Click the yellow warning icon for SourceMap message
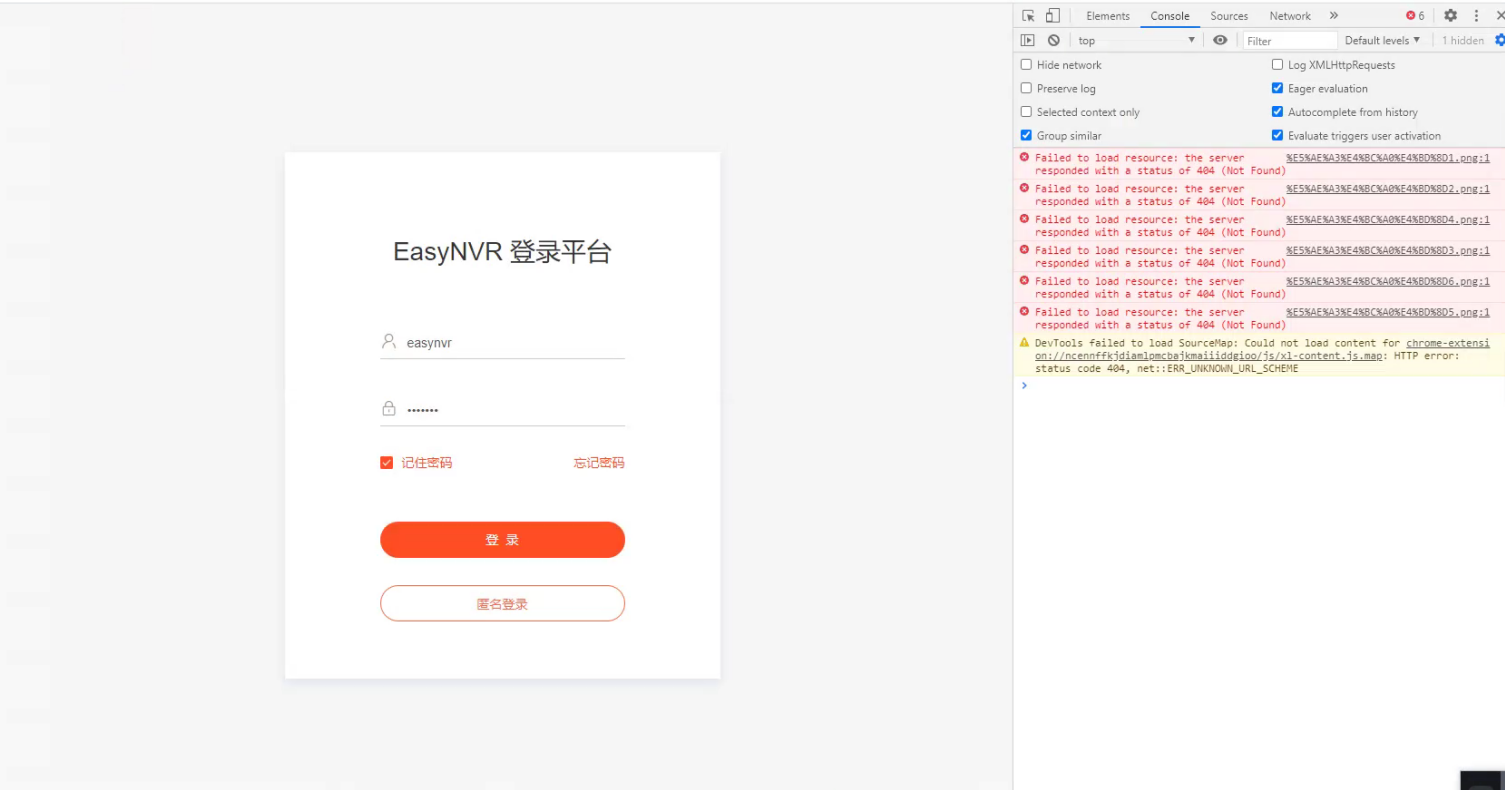The image size is (1505, 790). point(1024,342)
